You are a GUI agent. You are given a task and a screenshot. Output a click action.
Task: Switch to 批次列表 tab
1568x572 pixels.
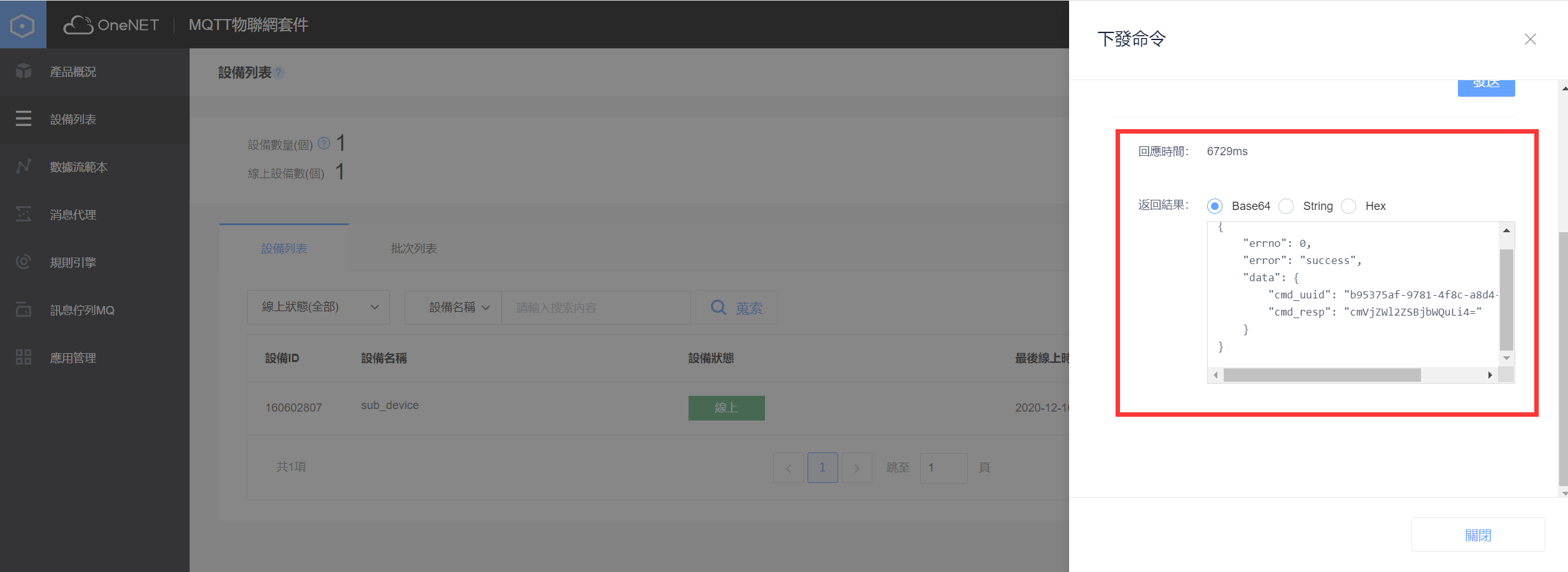click(414, 248)
